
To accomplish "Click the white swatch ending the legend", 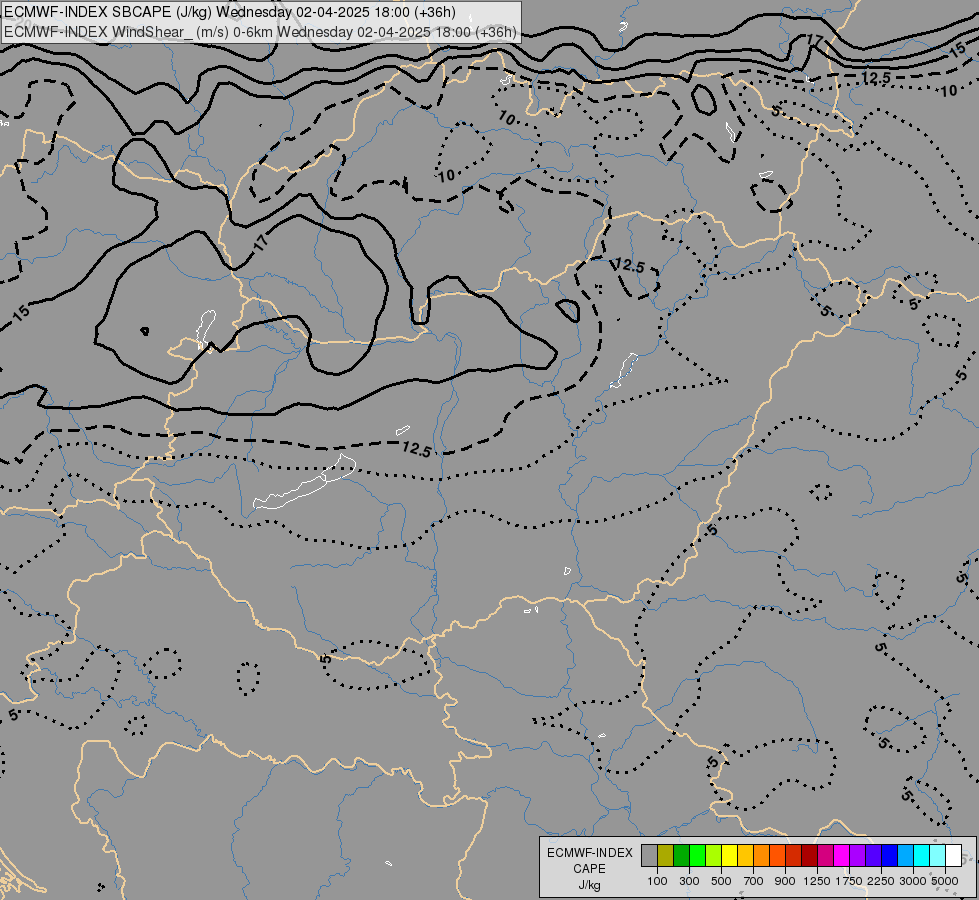I will tap(953, 856).
